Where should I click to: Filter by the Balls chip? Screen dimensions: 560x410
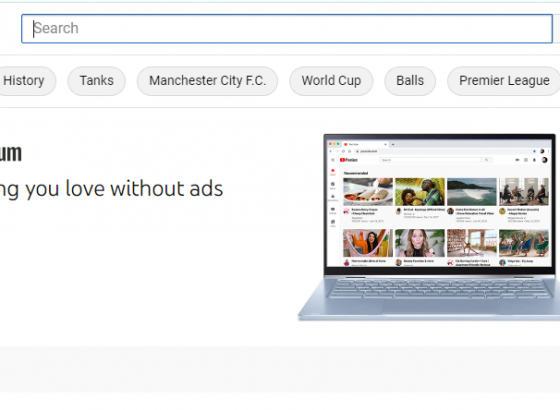click(x=410, y=81)
